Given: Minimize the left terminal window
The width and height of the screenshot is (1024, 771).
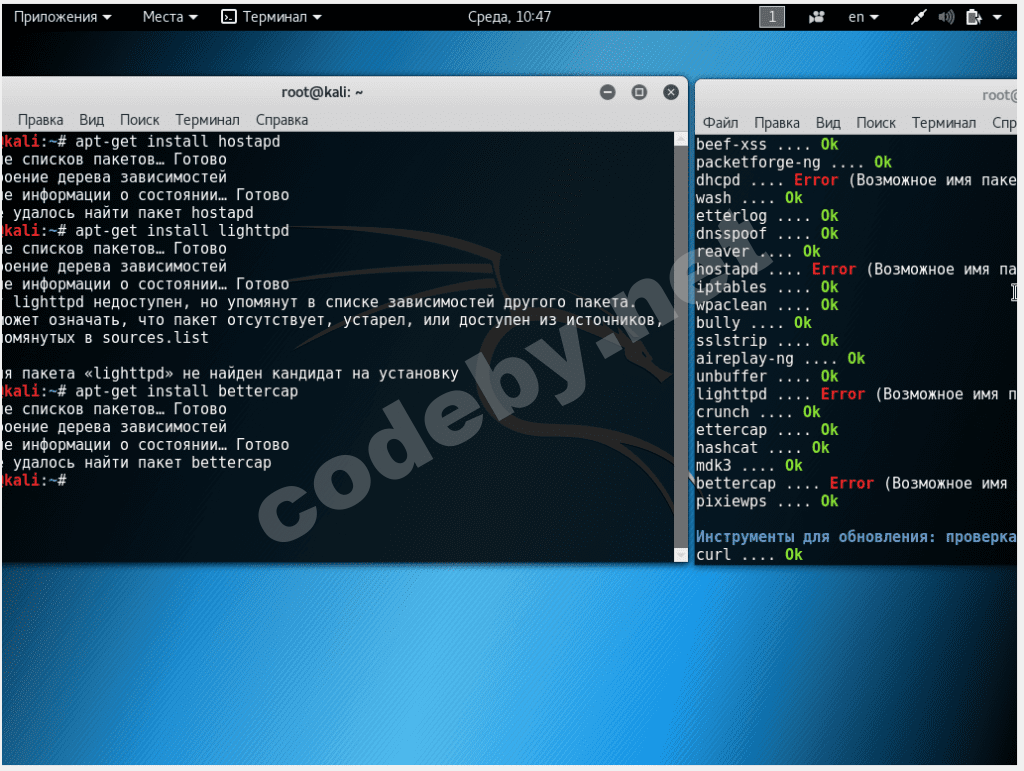Looking at the screenshot, I should tap(607, 92).
